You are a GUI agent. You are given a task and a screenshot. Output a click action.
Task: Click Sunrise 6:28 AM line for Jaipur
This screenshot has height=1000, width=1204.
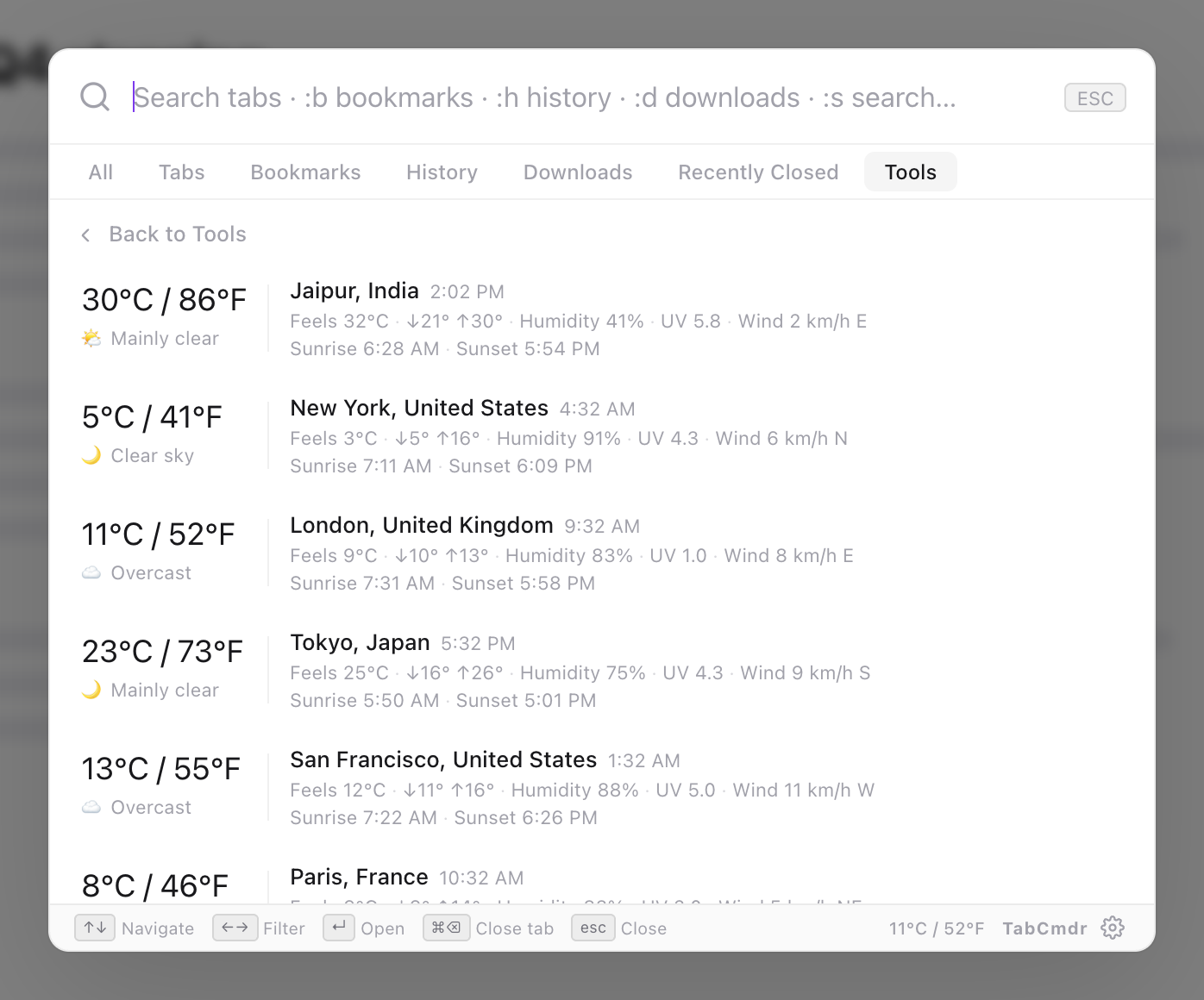tap(444, 348)
